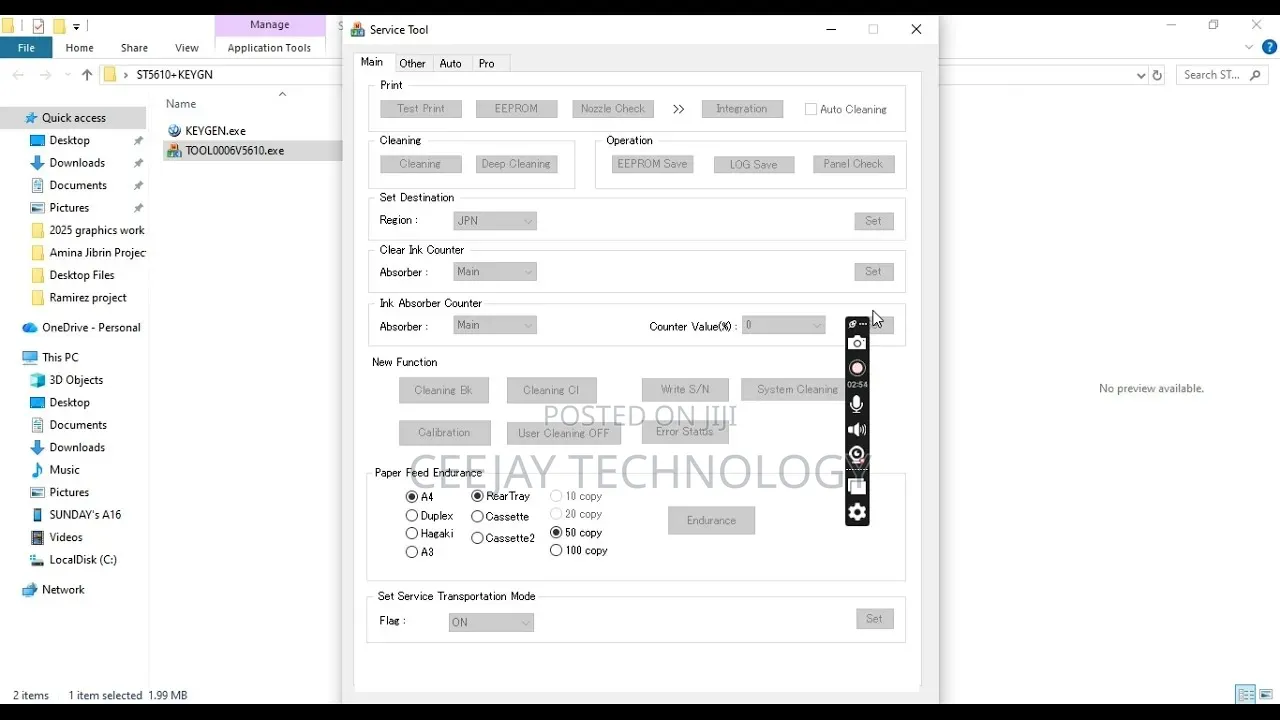This screenshot has height=720, width=1280.
Task: Click the Nozzle Check button
Action: click(613, 109)
